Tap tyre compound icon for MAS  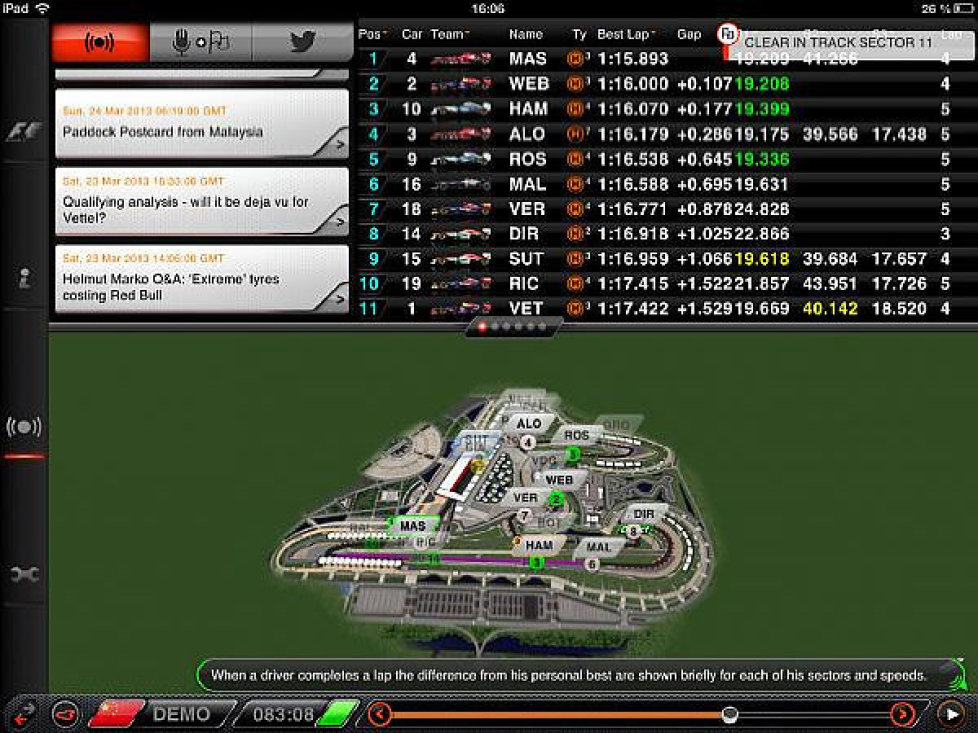[574, 59]
